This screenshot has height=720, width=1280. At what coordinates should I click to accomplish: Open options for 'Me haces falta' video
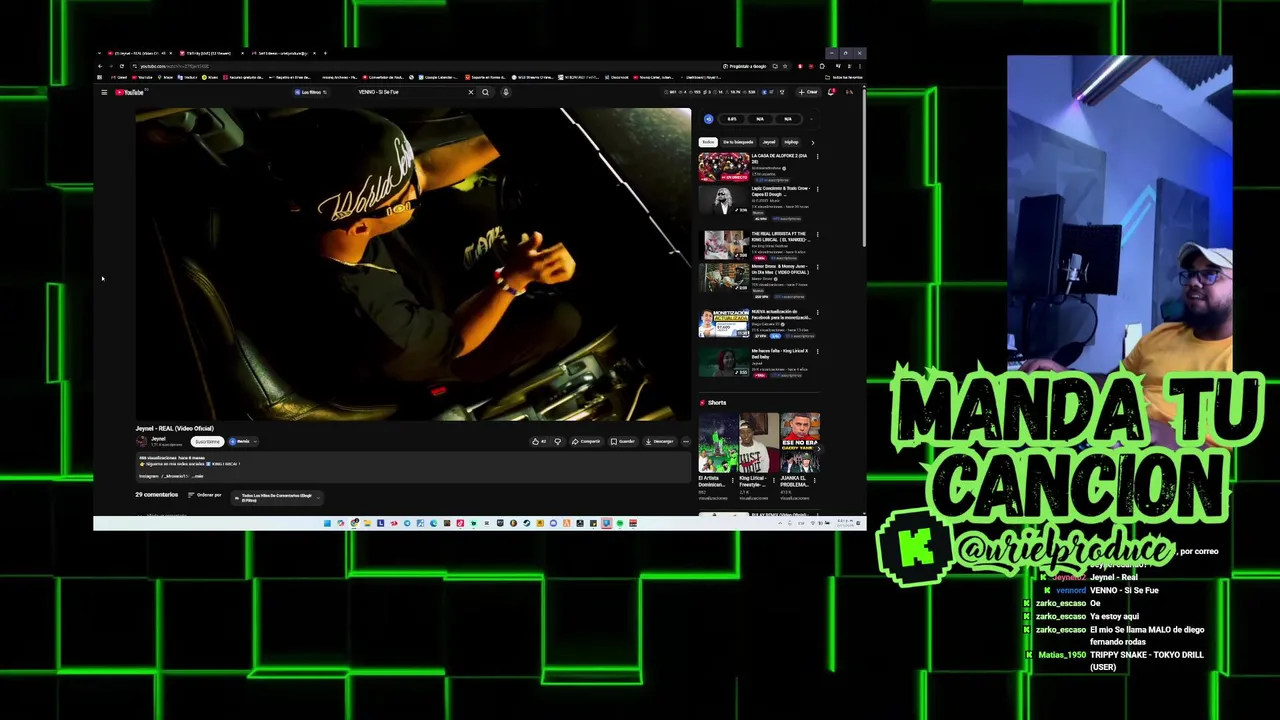click(x=817, y=351)
